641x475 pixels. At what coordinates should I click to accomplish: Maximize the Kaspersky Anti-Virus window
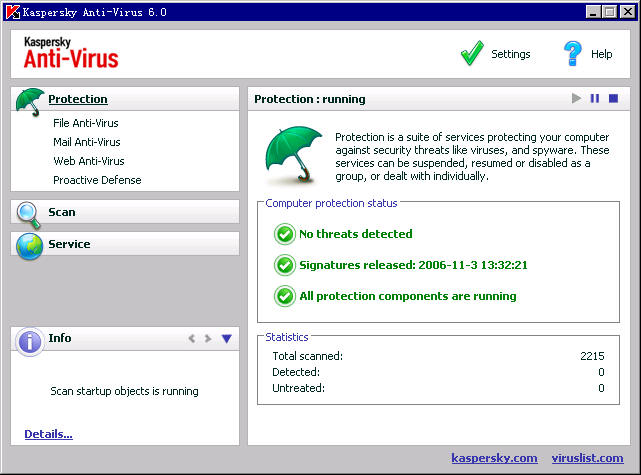[x=610, y=12]
